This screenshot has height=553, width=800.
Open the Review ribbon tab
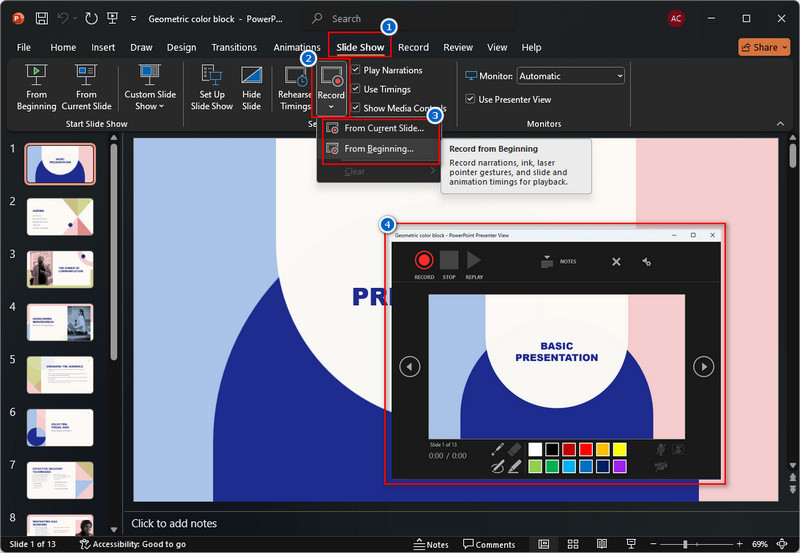tap(458, 47)
